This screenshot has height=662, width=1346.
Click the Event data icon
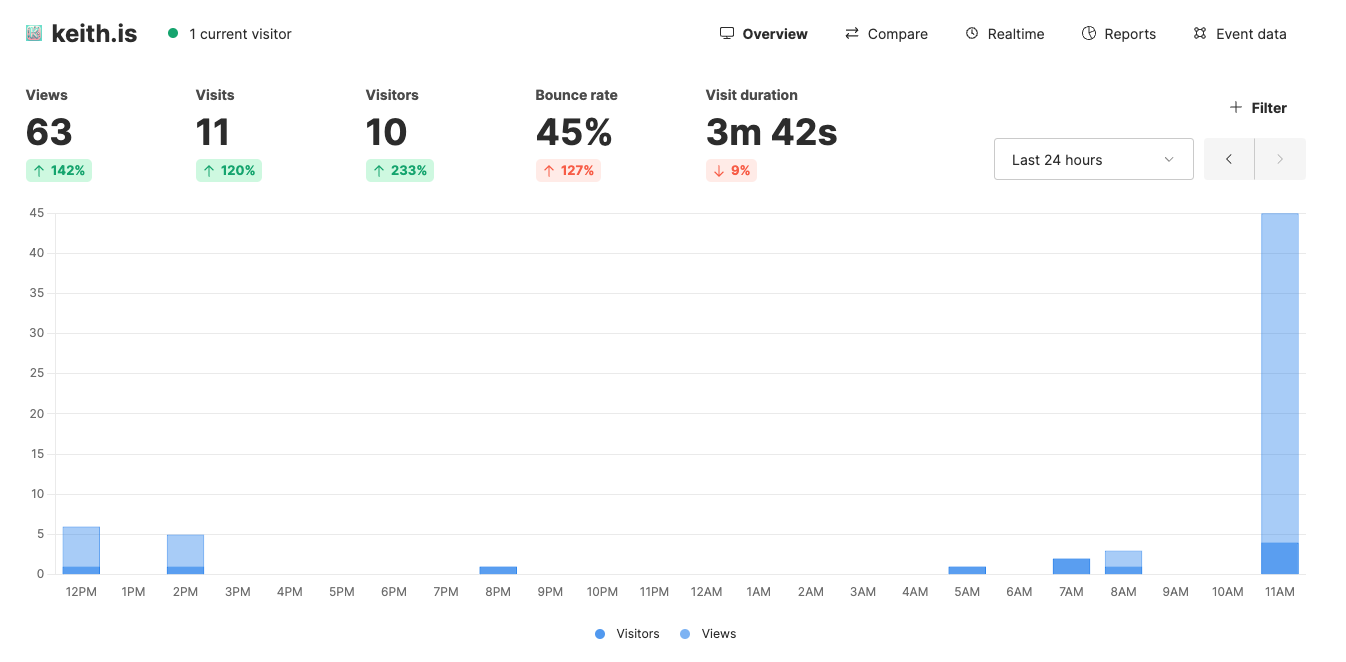[x=1199, y=32]
